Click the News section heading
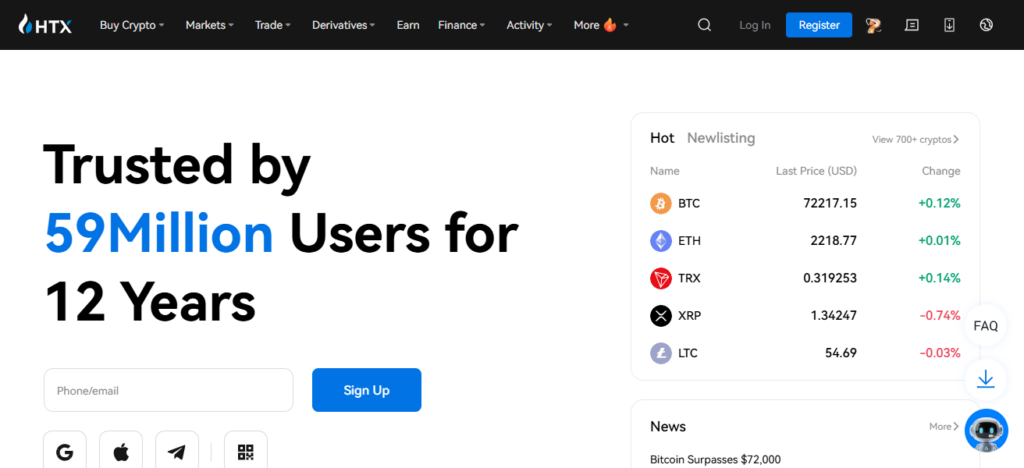Screen dimensions: 1024x468 [668, 426]
